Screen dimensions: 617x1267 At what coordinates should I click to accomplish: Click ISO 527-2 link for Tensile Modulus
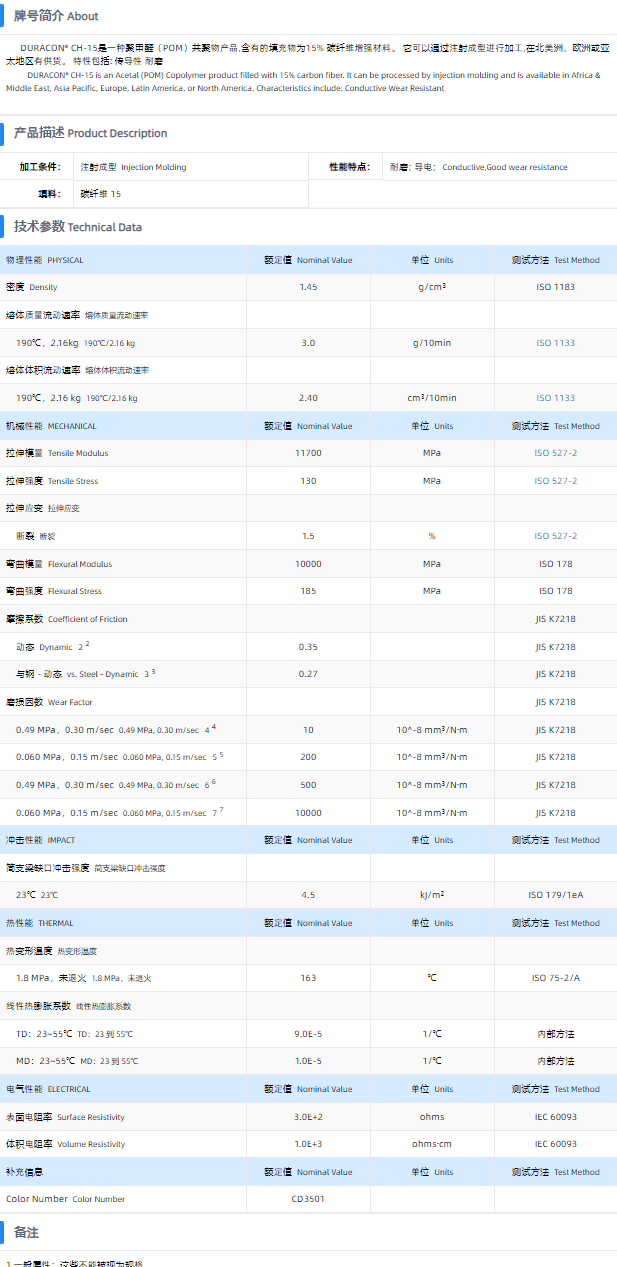tap(555, 453)
